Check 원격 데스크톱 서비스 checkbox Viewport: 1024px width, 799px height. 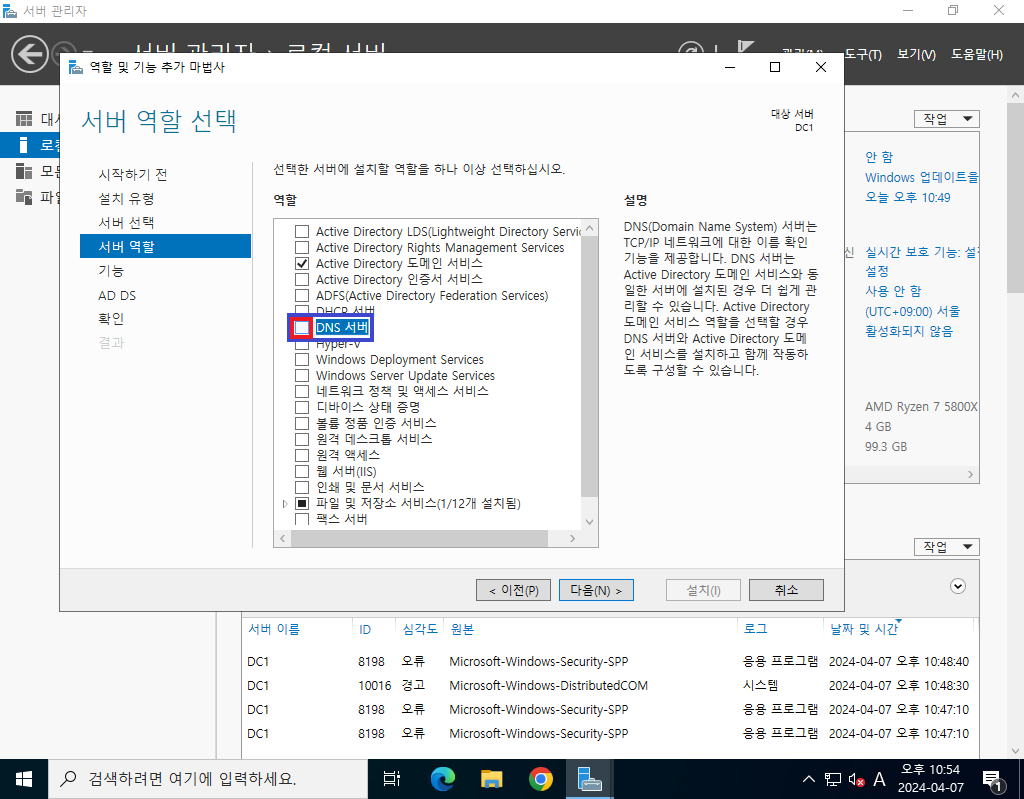click(x=302, y=439)
